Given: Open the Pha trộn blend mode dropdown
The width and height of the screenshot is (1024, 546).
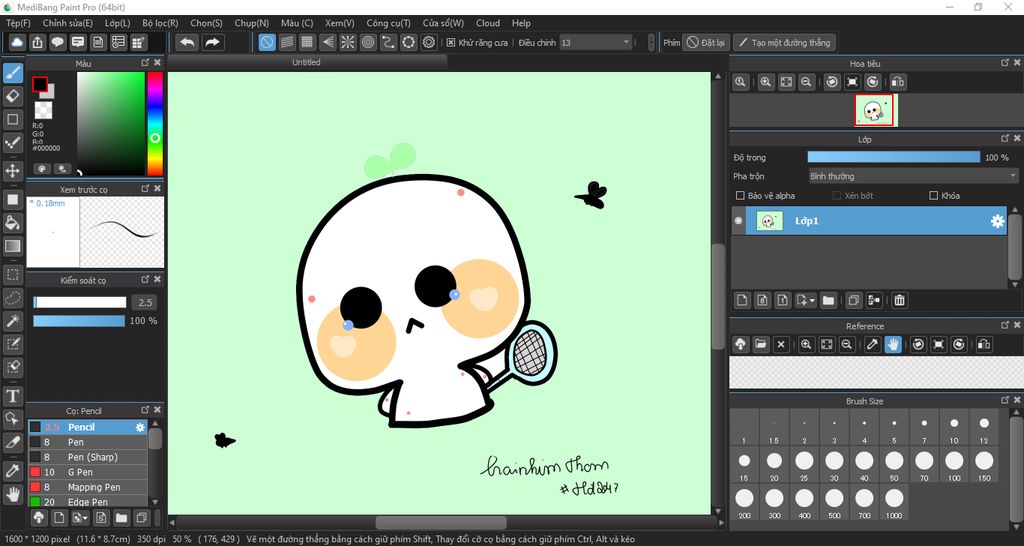Looking at the screenshot, I should (912, 176).
